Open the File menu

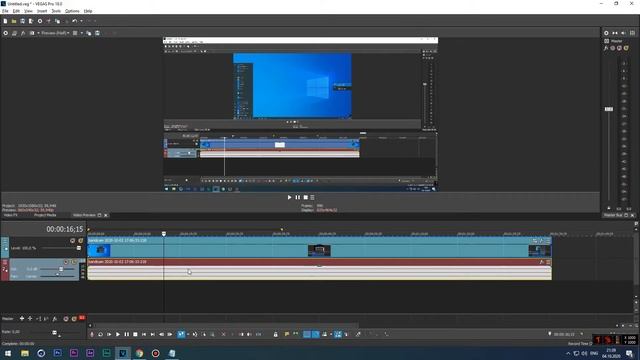point(5,11)
